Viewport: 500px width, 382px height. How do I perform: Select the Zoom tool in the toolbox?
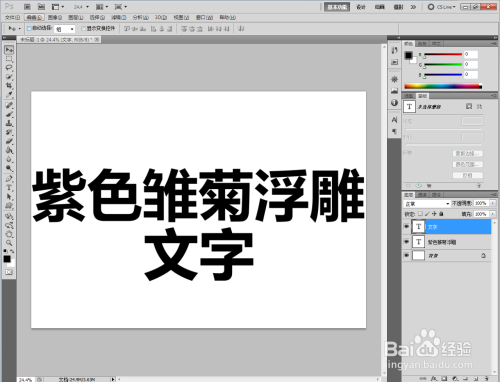9,243
